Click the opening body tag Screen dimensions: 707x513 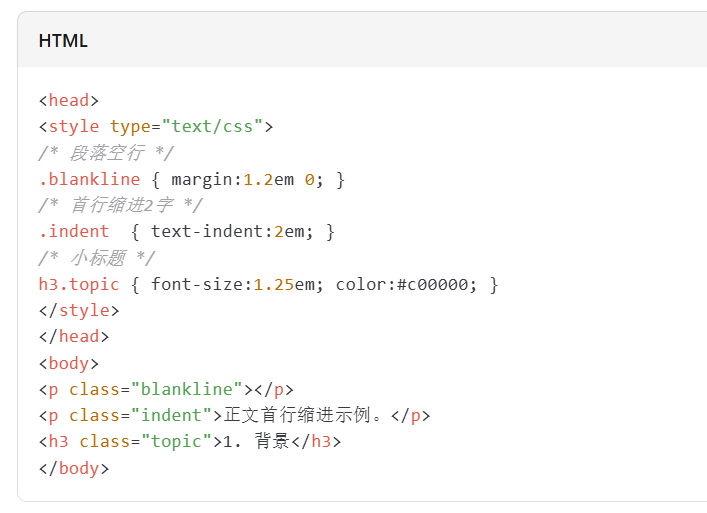pos(69,363)
